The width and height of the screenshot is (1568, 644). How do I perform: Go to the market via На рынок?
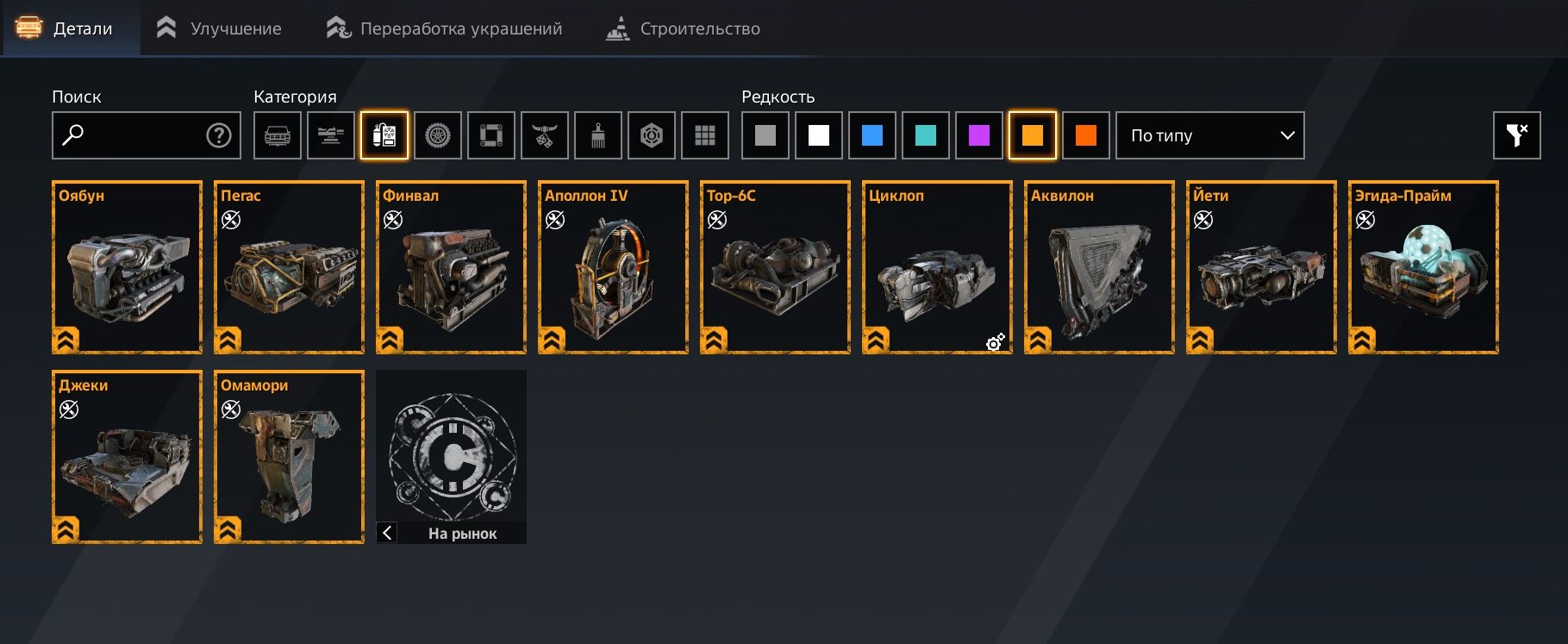pyautogui.click(x=462, y=534)
